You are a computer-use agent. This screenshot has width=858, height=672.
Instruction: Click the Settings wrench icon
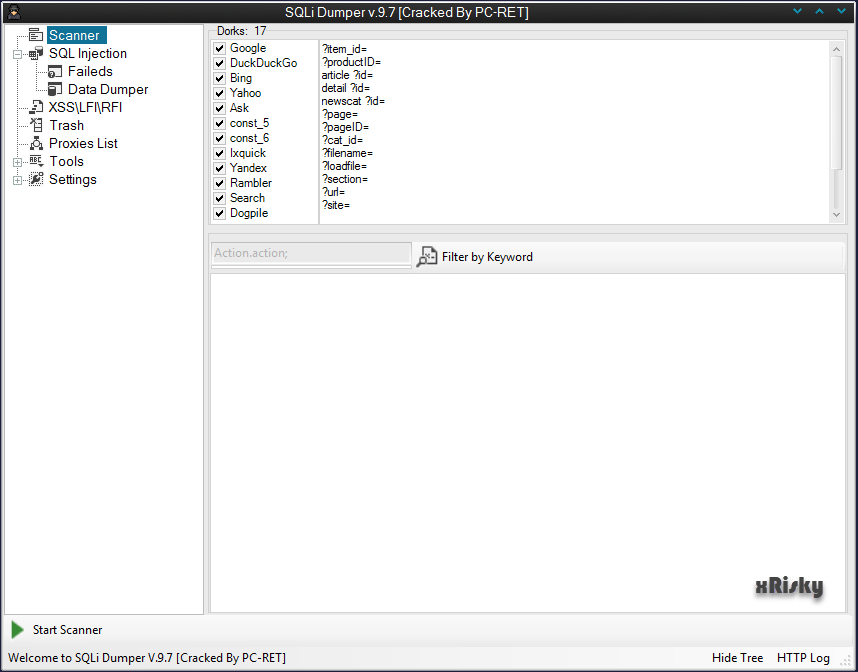point(36,179)
